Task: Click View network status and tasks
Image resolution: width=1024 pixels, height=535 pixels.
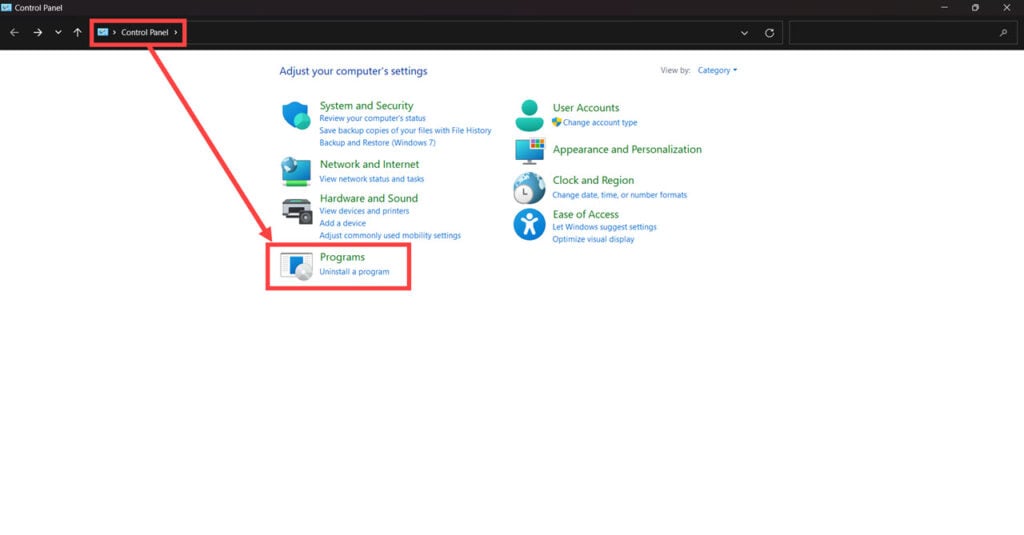Action: coord(372,179)
